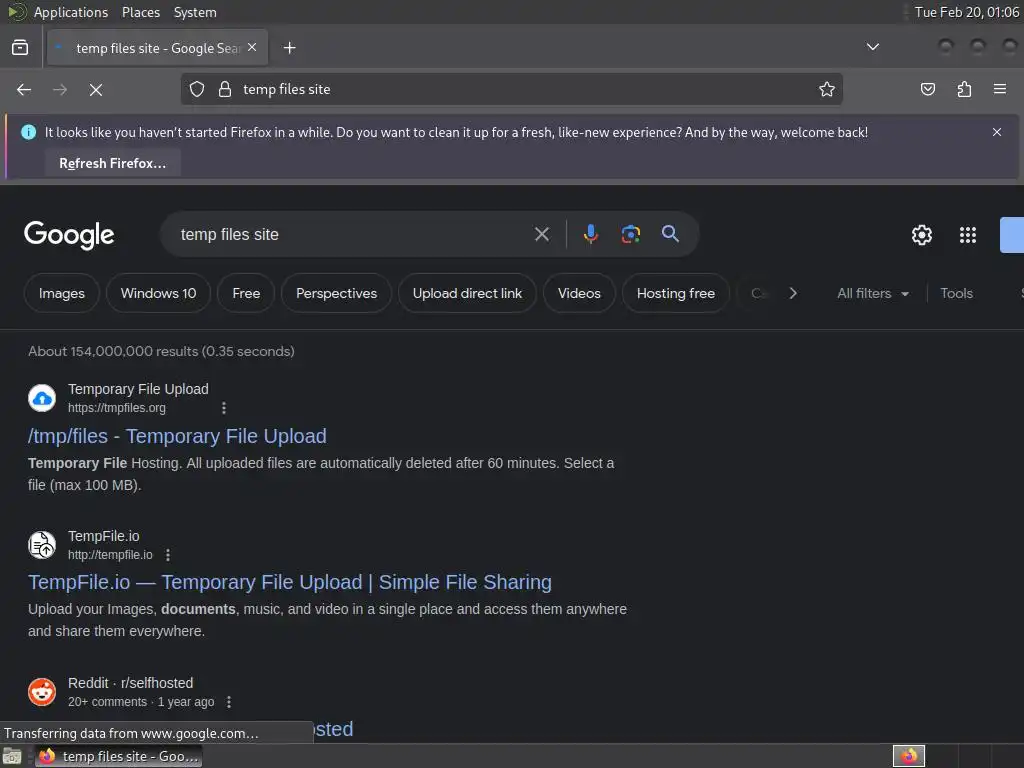Filter results by Images

point(62,293)
